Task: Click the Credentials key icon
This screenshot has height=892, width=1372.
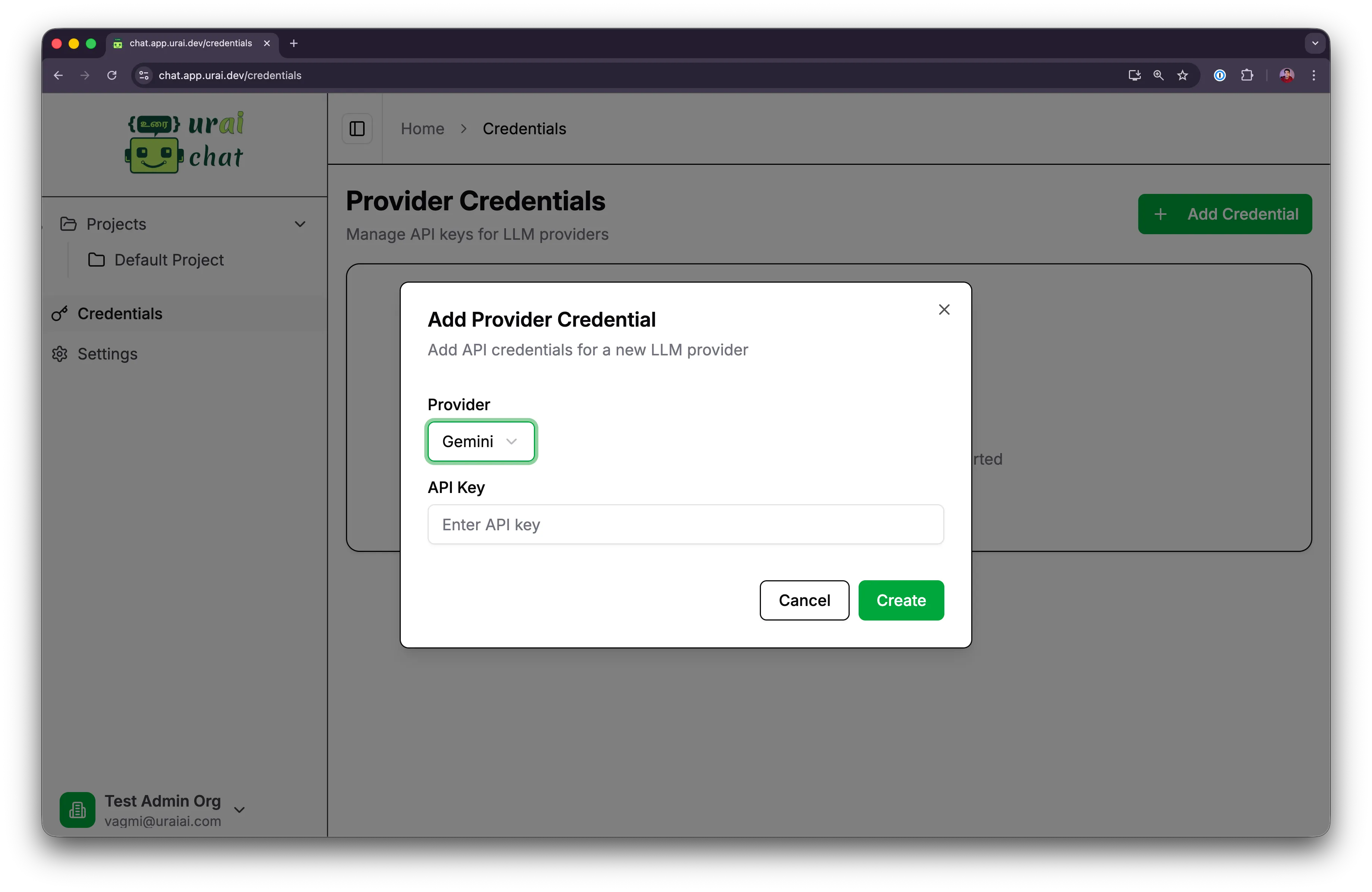Action: [x=59, y=313]
